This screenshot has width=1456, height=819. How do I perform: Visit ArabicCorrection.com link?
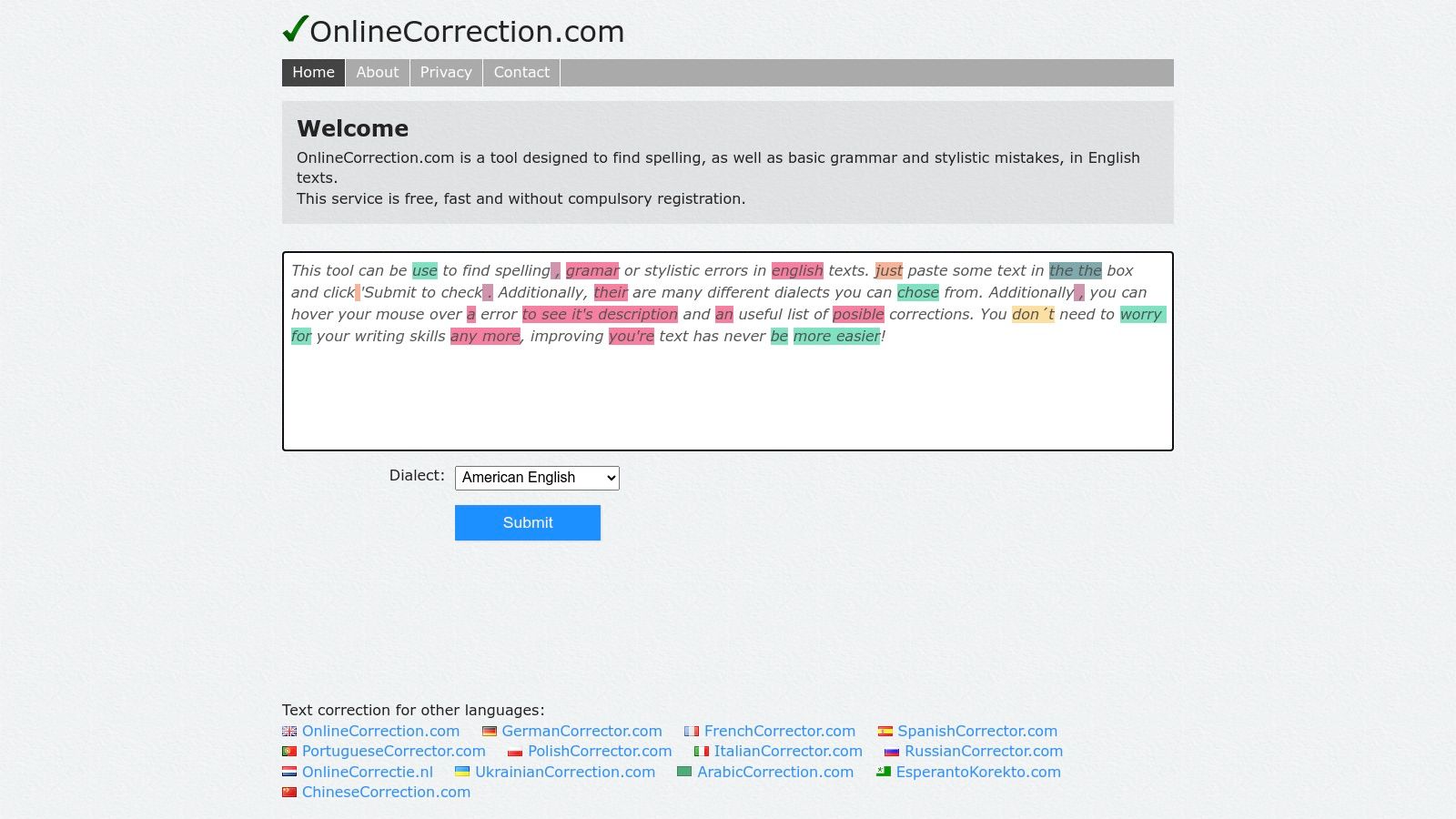pos(775,772)
